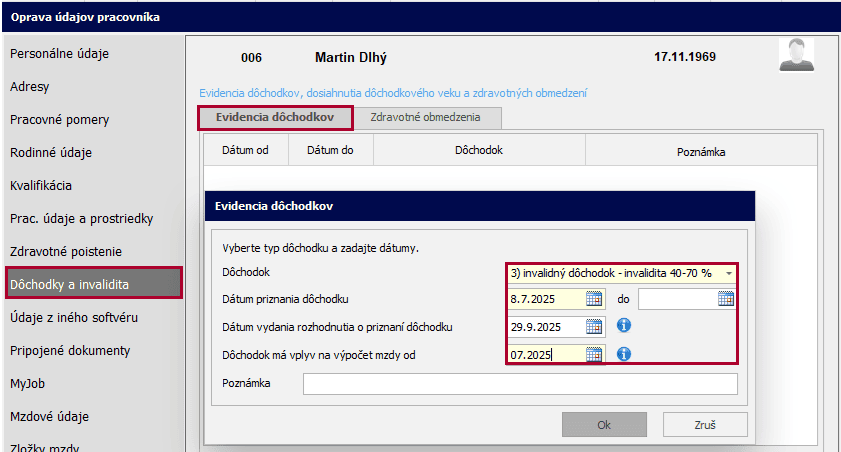Switch to Zdravotné obmedzenia tab
The image size is (841, 452).
(x=425, y=117)
